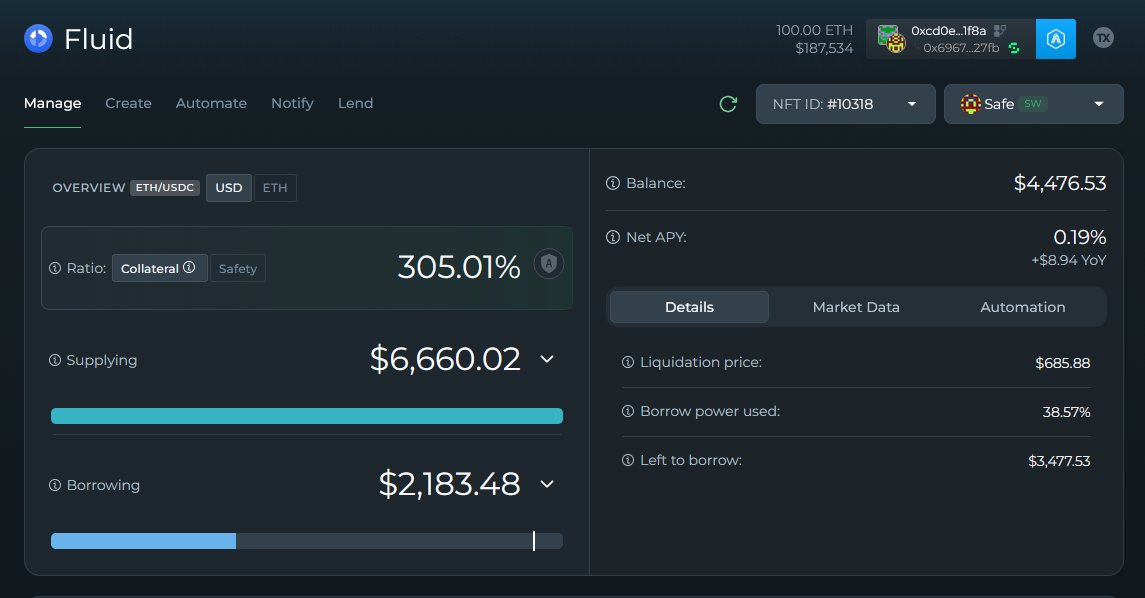1145x598 pixels.
Task: Expand the Supplying amount details
Action: (x=546, y=359)
